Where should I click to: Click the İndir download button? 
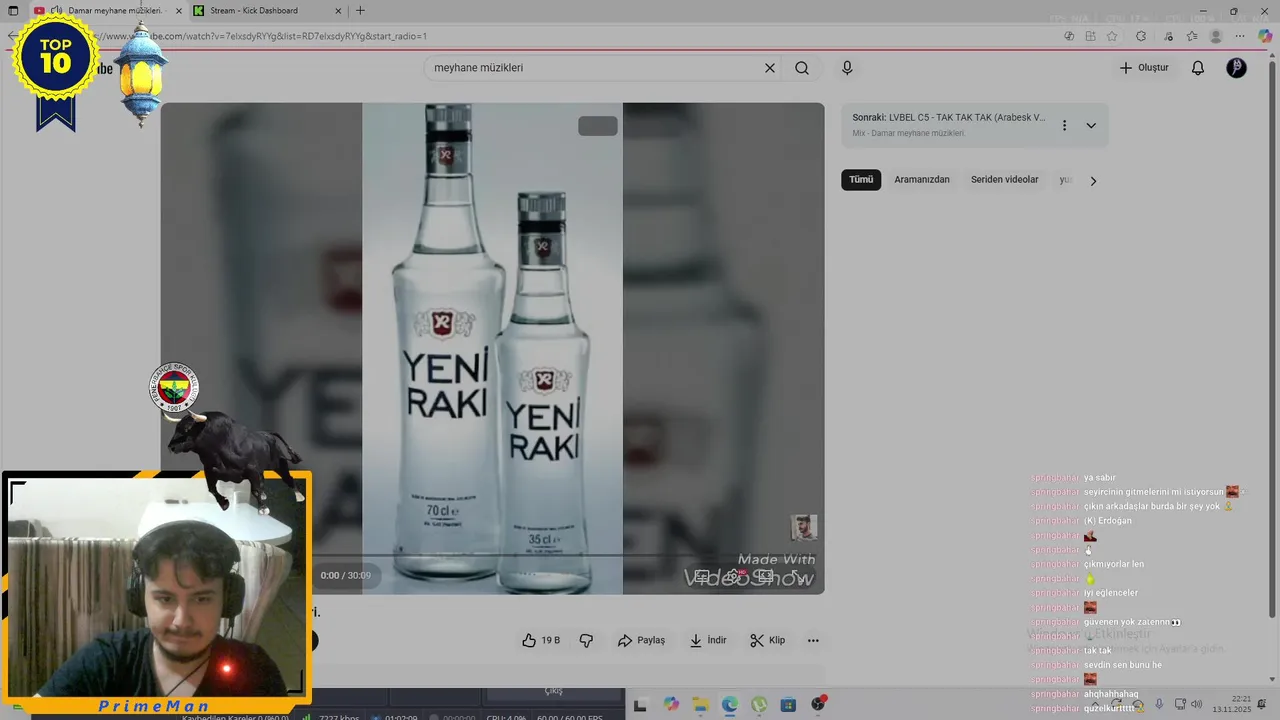click(x=708, y=640)
